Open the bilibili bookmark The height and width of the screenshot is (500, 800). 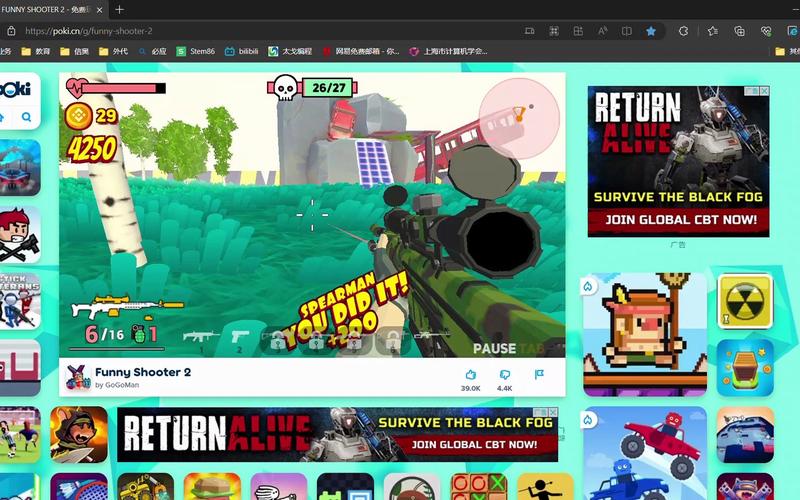click(242, 52)
